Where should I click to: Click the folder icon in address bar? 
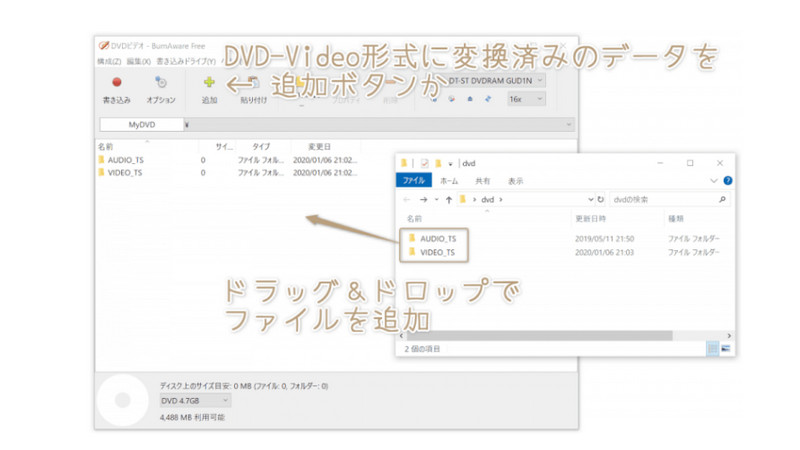tap(463, 199)
